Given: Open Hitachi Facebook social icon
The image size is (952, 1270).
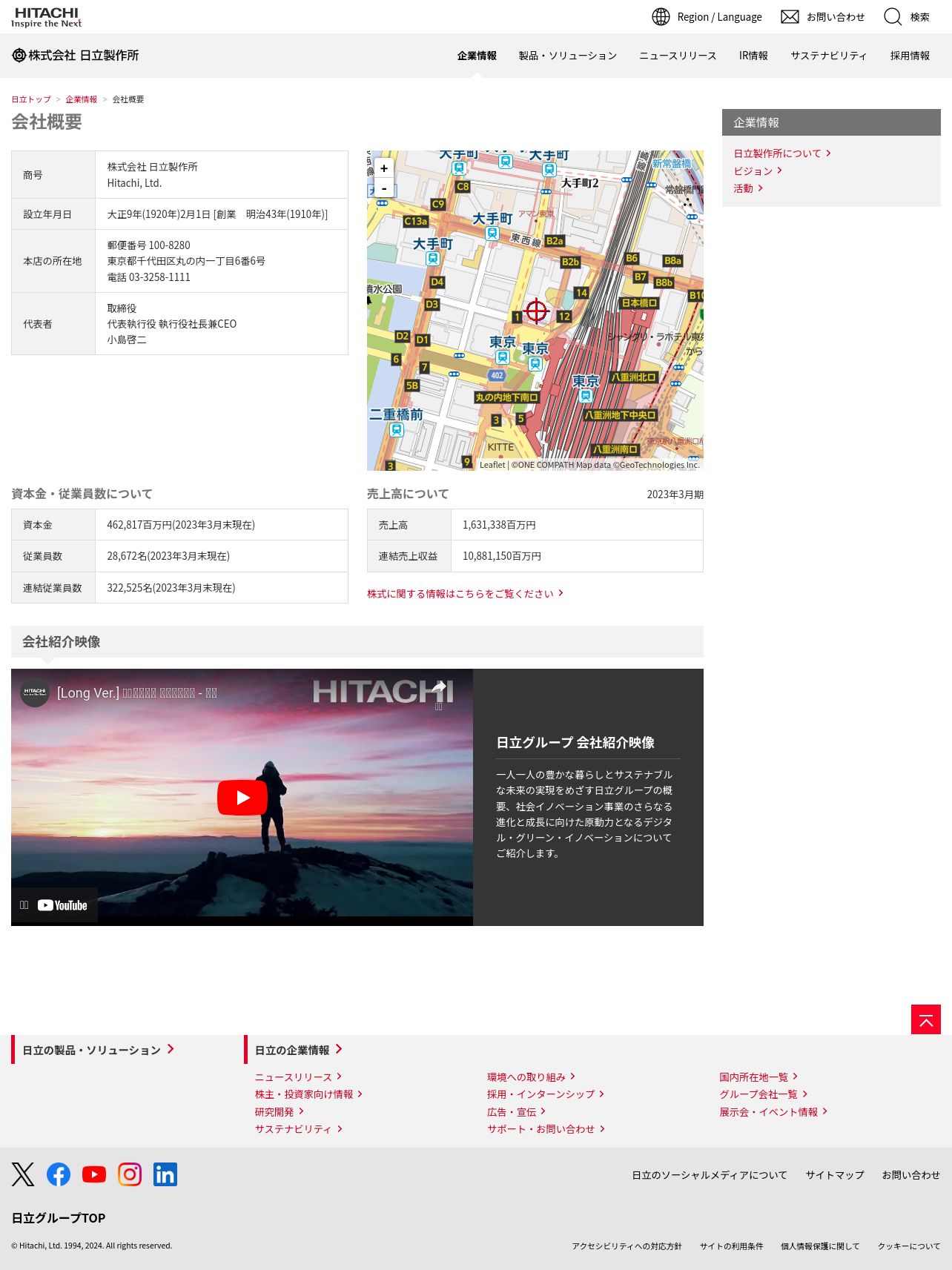Looking at the screenshot, I should [59, 1174].
